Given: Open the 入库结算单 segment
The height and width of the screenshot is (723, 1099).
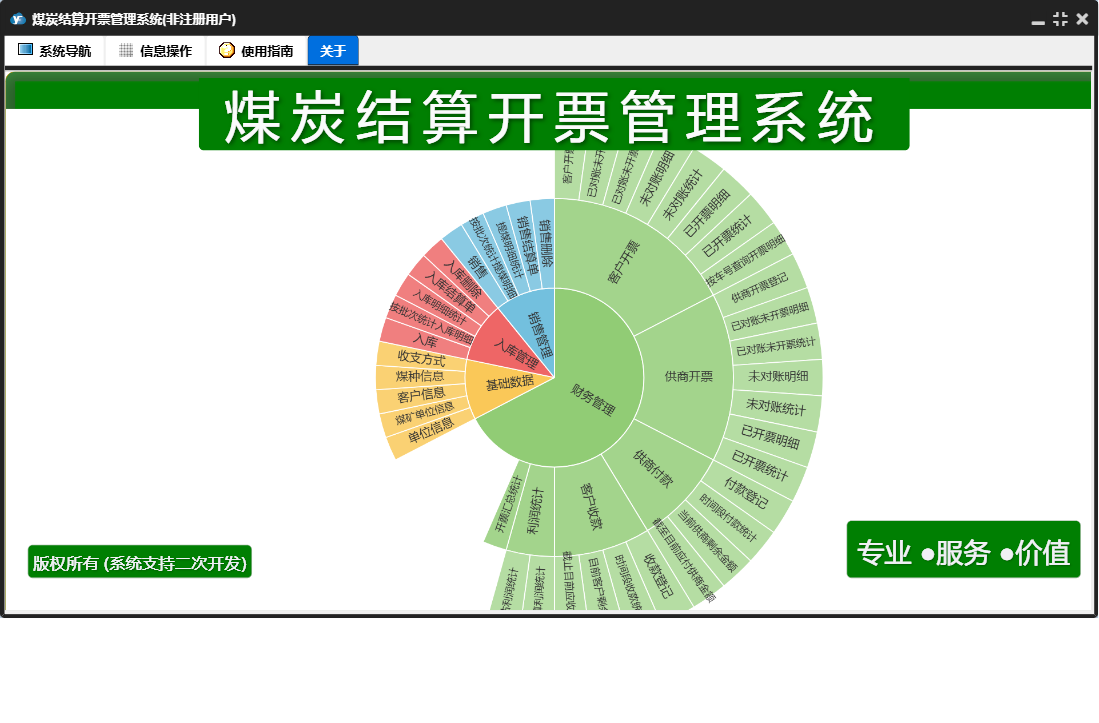Looking at the screenshot, I should point(449,293).
